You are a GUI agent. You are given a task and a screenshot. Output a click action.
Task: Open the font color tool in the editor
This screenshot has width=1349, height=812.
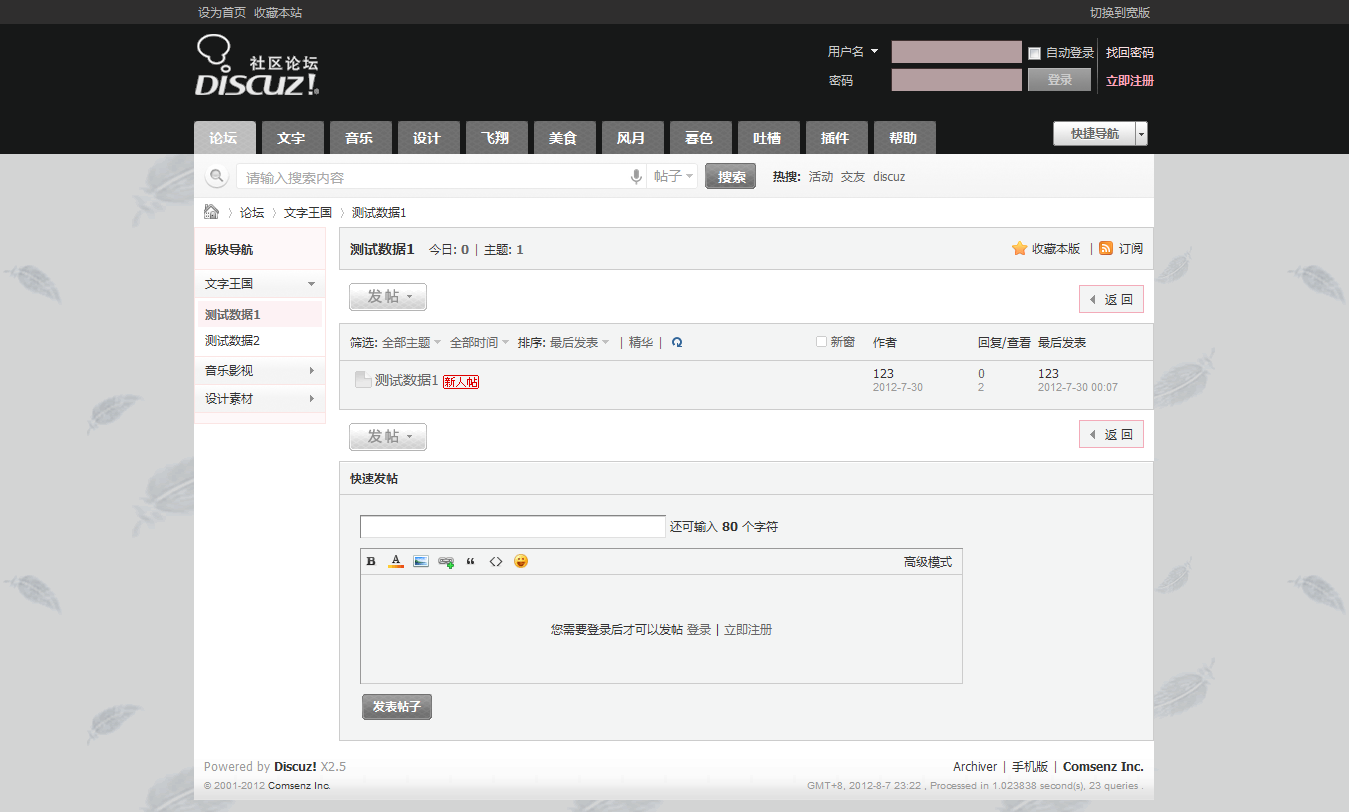tap(396, 561)
